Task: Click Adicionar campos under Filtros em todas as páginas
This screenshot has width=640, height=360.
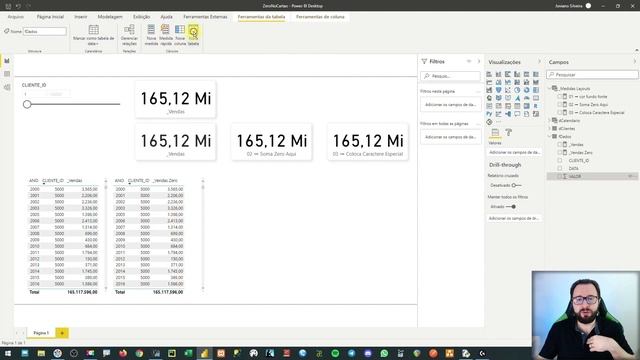Action: coord(451,137)
